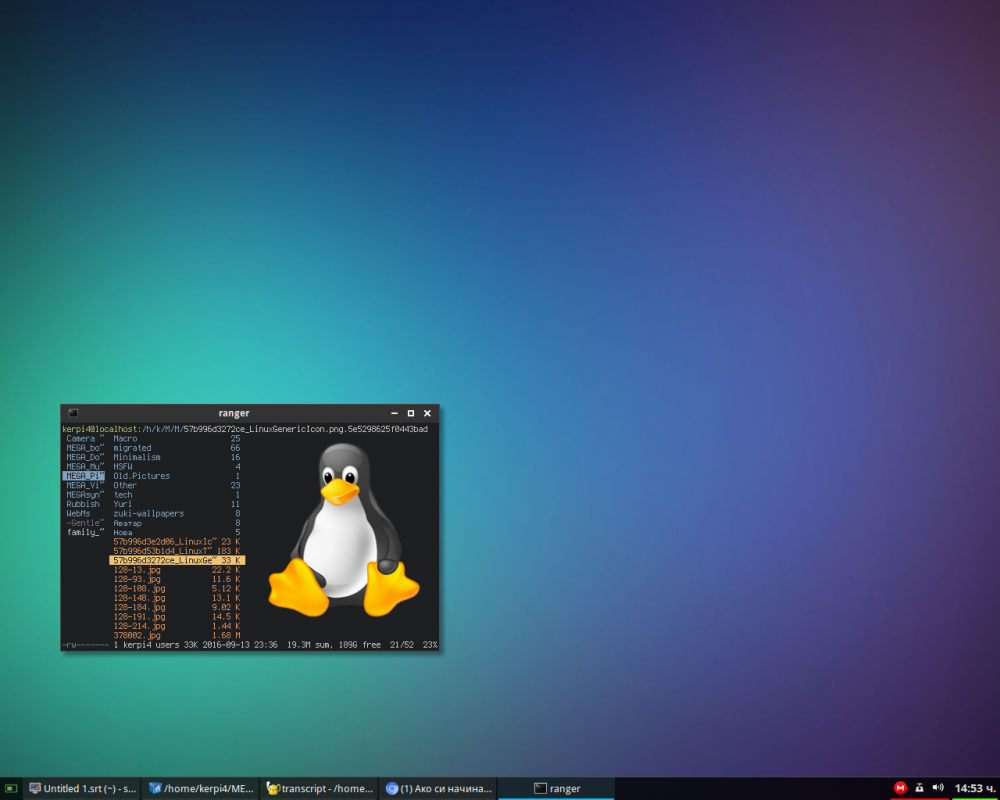The image size is (1000, 800).
Task: Select the Other directory
Action: click(177, 485)
